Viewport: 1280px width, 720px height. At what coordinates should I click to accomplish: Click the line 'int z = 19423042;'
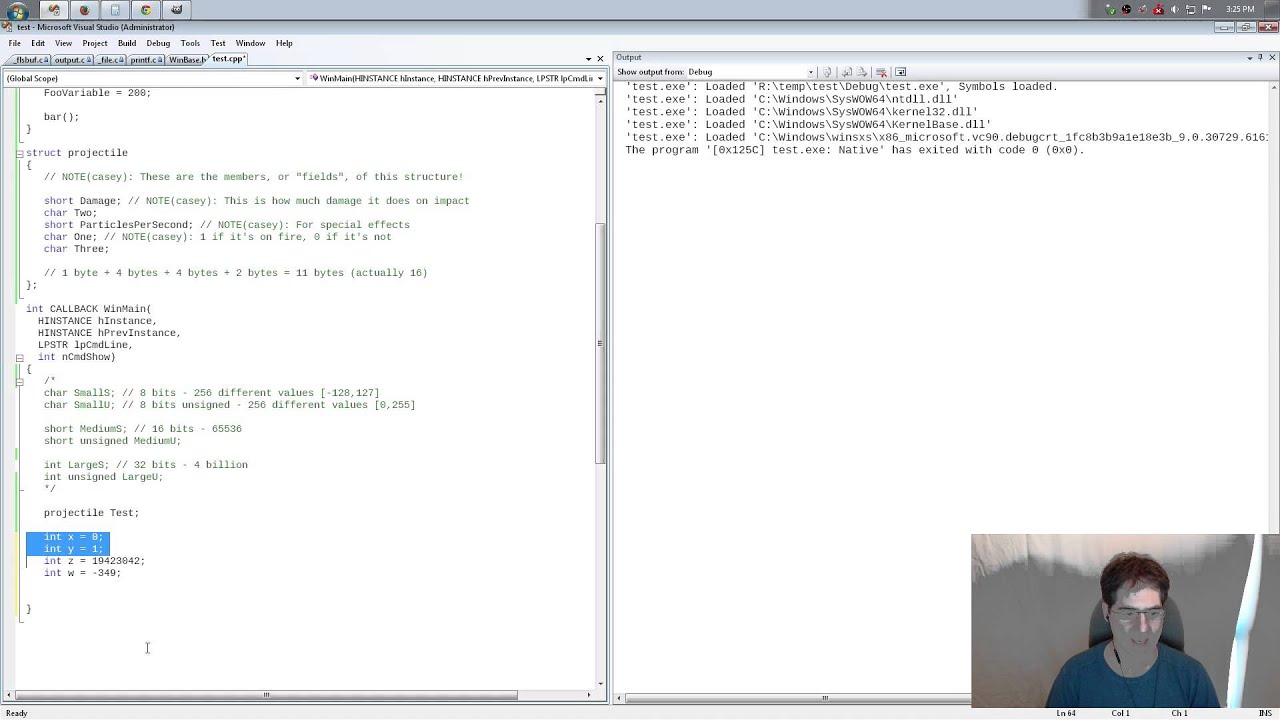[94, 561]
